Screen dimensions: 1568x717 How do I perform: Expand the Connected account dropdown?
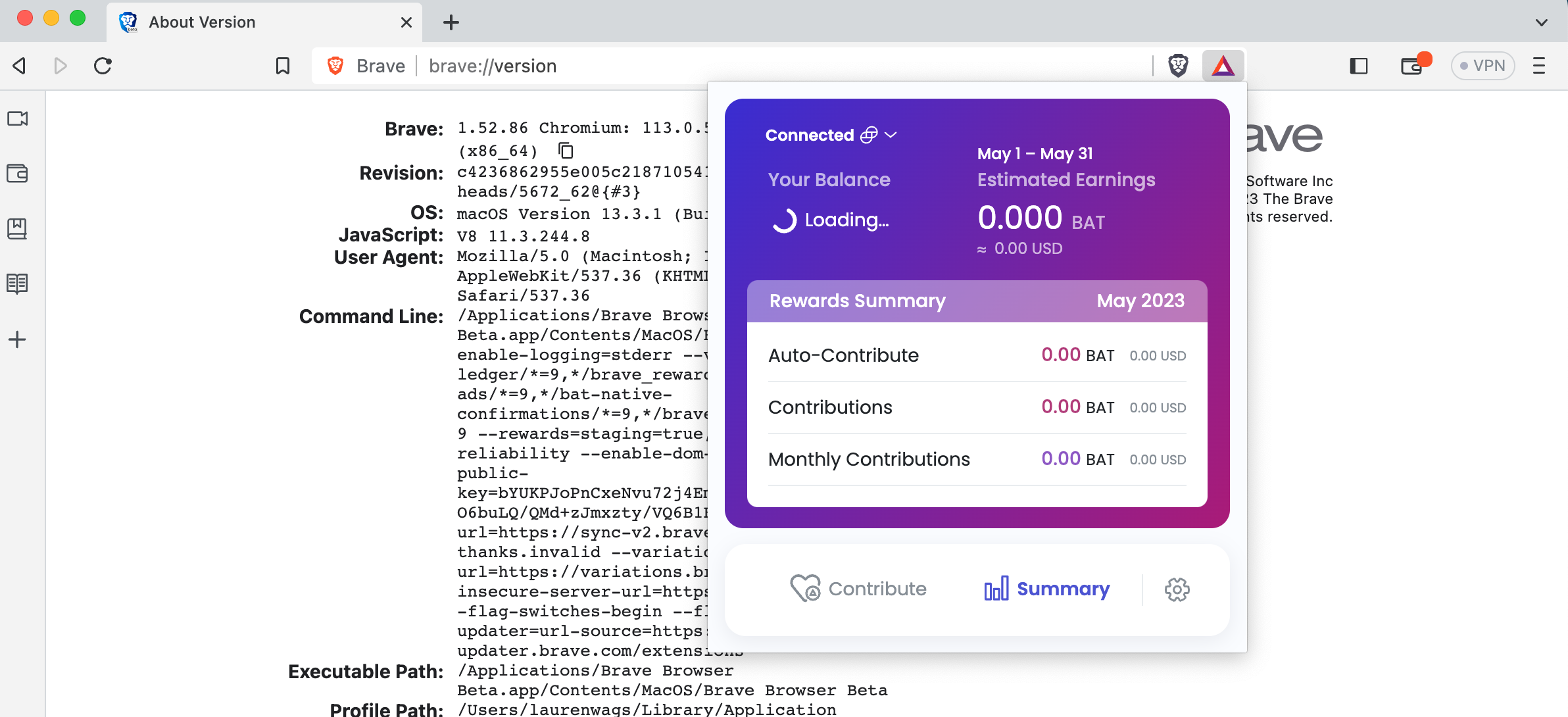click(891, 135)
